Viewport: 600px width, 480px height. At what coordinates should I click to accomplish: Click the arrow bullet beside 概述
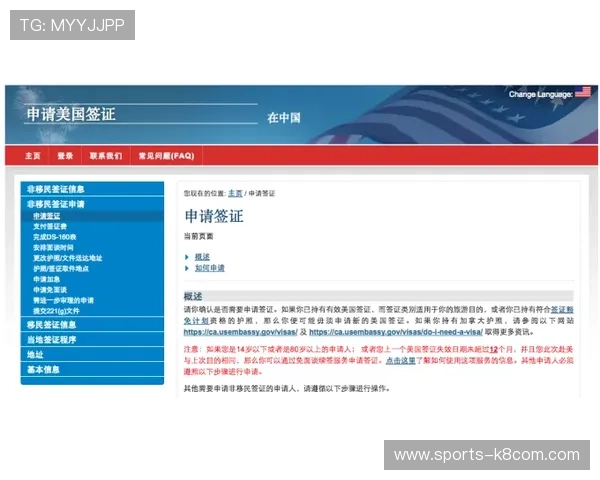pyautogui.click(x=187, y=257)
